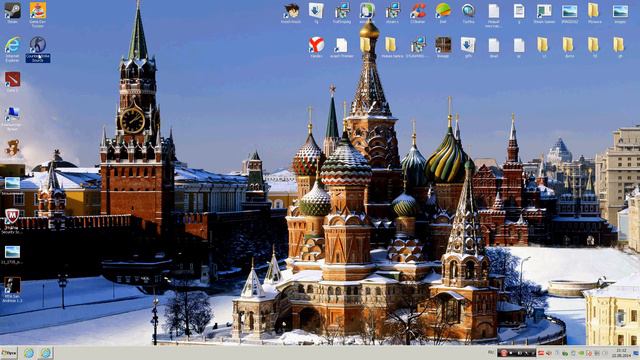The image size is (640, 360).
Task: Click the Start button on the taskbar
Action: [9, 353]
